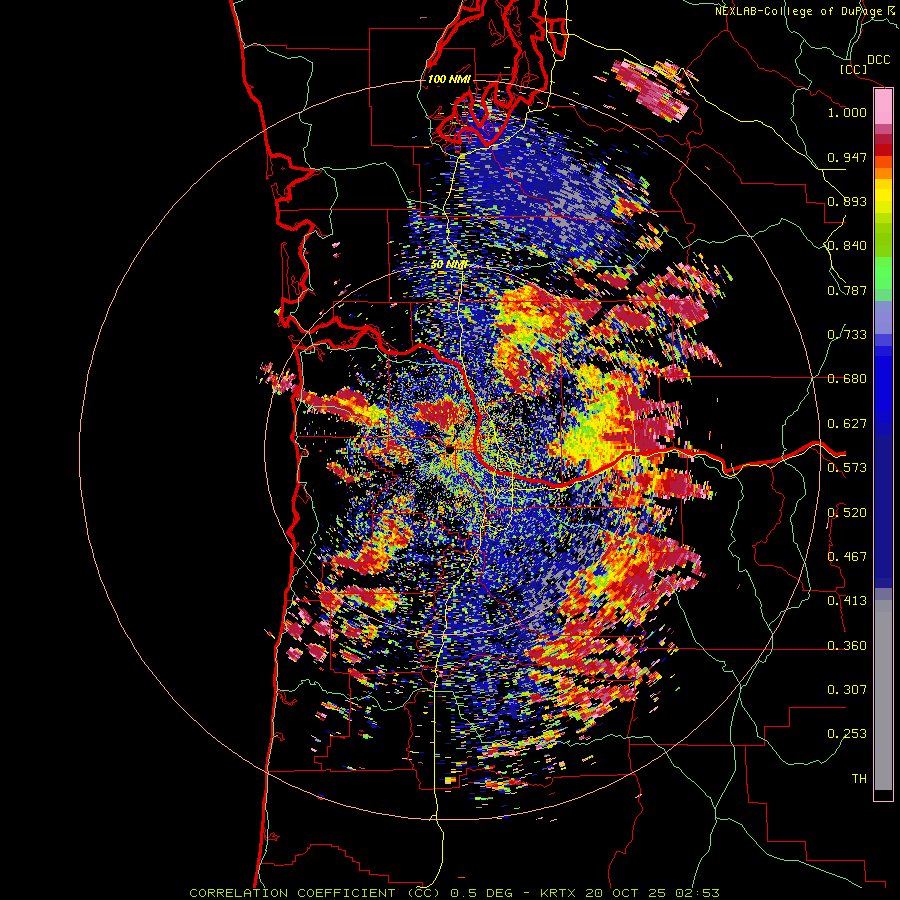The width and height of the screenshot is (900, 900).
Task: Select the 1.000 value on the color scale
Action: coord(847,112)
